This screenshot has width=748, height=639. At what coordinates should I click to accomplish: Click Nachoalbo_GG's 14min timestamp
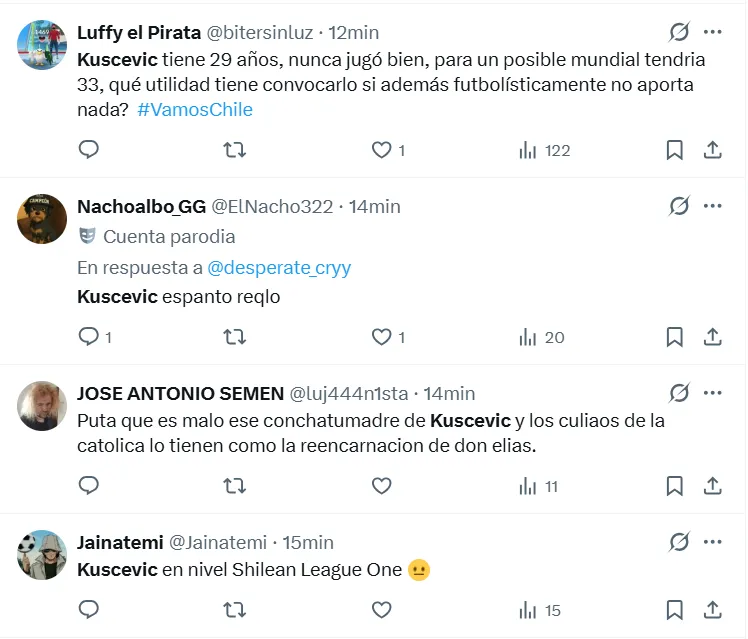(x=374, y=207)
